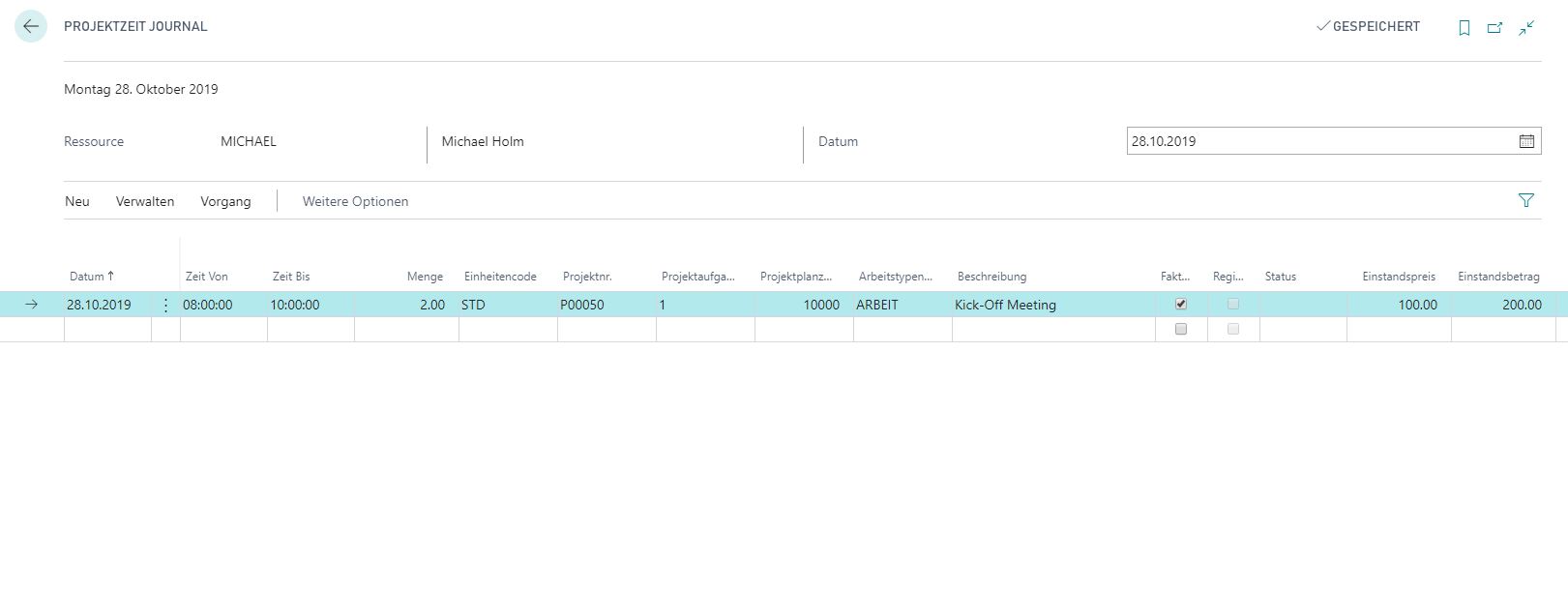
Task: Click the Einstandspreis column header
Action: coord(1399,277)
